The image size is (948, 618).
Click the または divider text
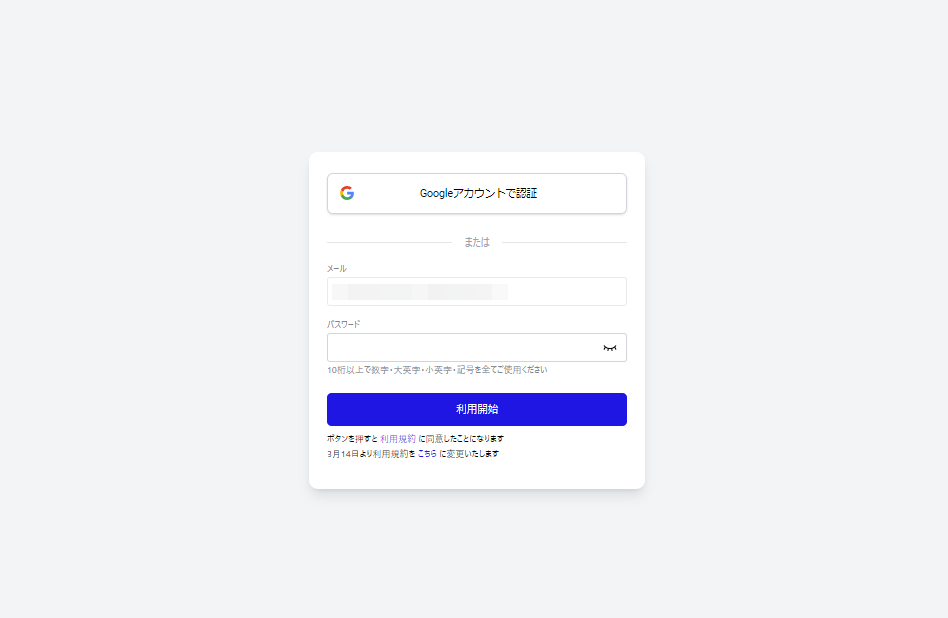click(x=477, y=242)
